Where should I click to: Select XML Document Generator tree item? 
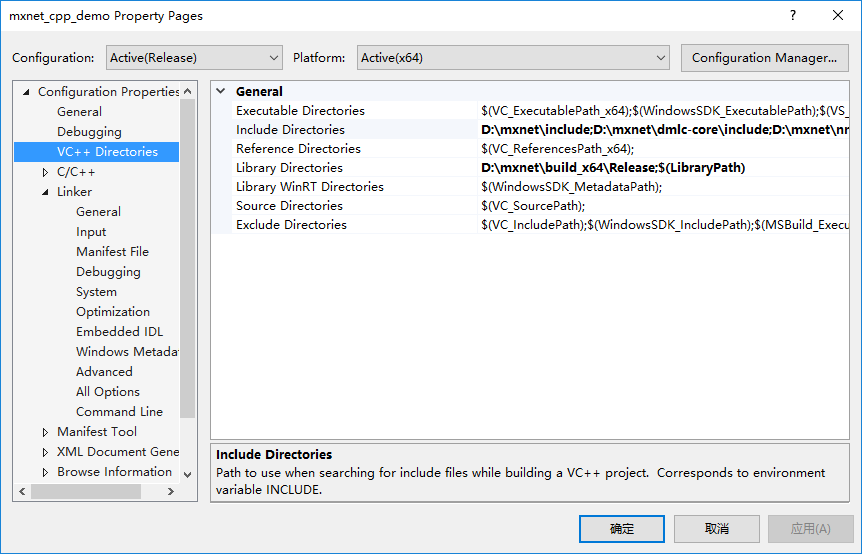pos(118,452)
